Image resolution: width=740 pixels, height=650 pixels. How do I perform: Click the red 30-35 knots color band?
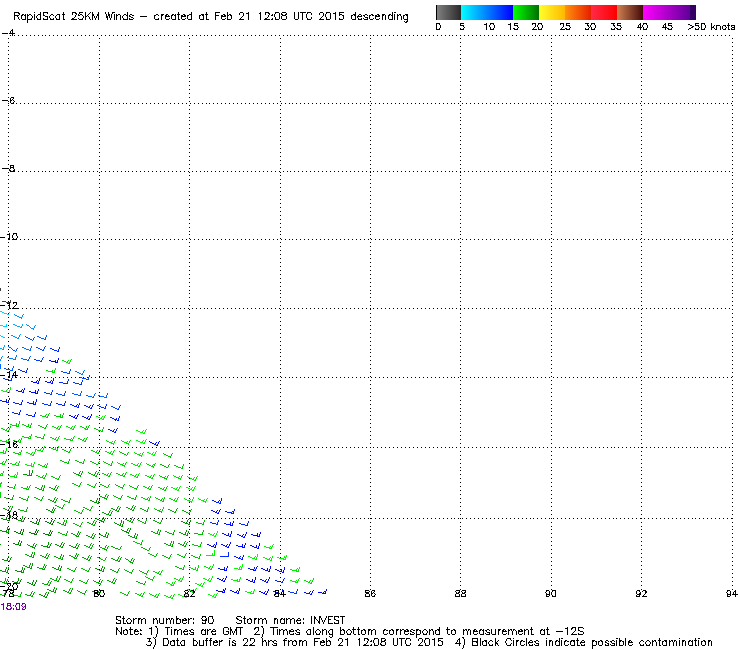pos(604,12)
